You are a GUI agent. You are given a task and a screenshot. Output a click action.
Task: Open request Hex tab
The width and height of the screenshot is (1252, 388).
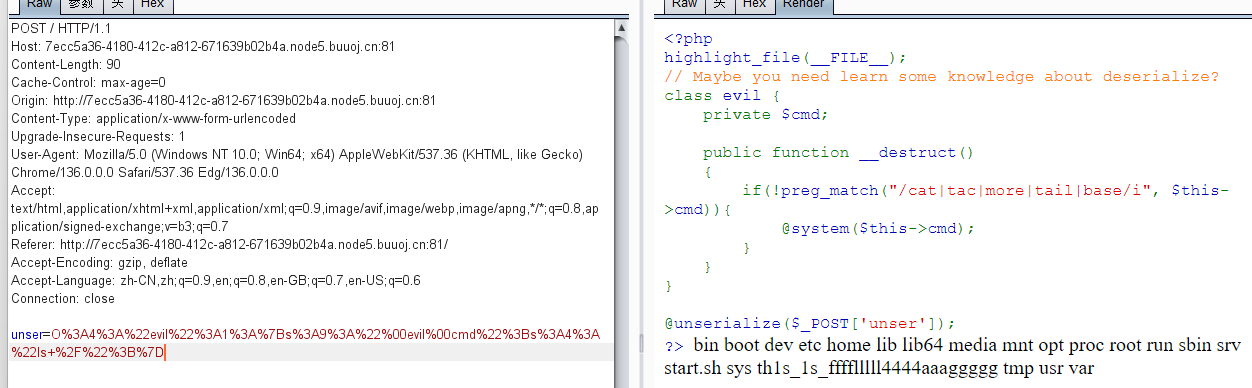click(152, 5)
